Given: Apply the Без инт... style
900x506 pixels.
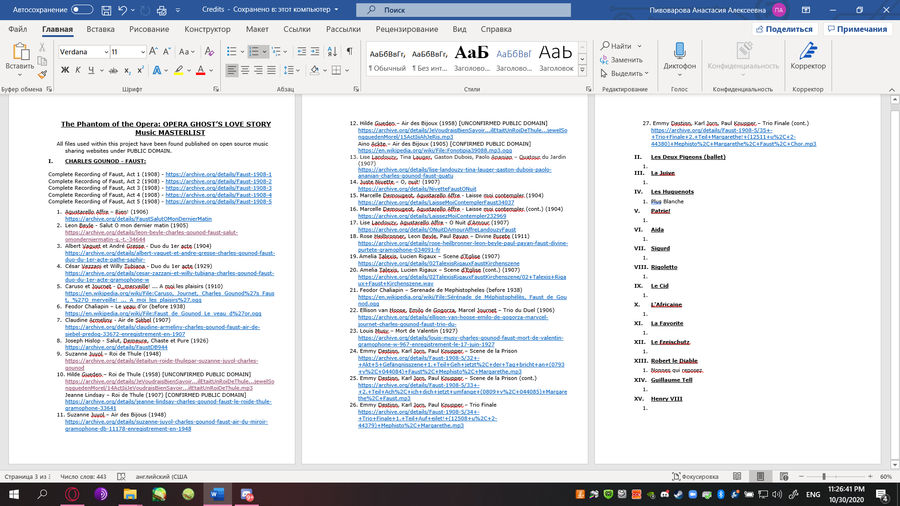Looking at the screenshot, I should pyautogui.click(x=429, y=59).
